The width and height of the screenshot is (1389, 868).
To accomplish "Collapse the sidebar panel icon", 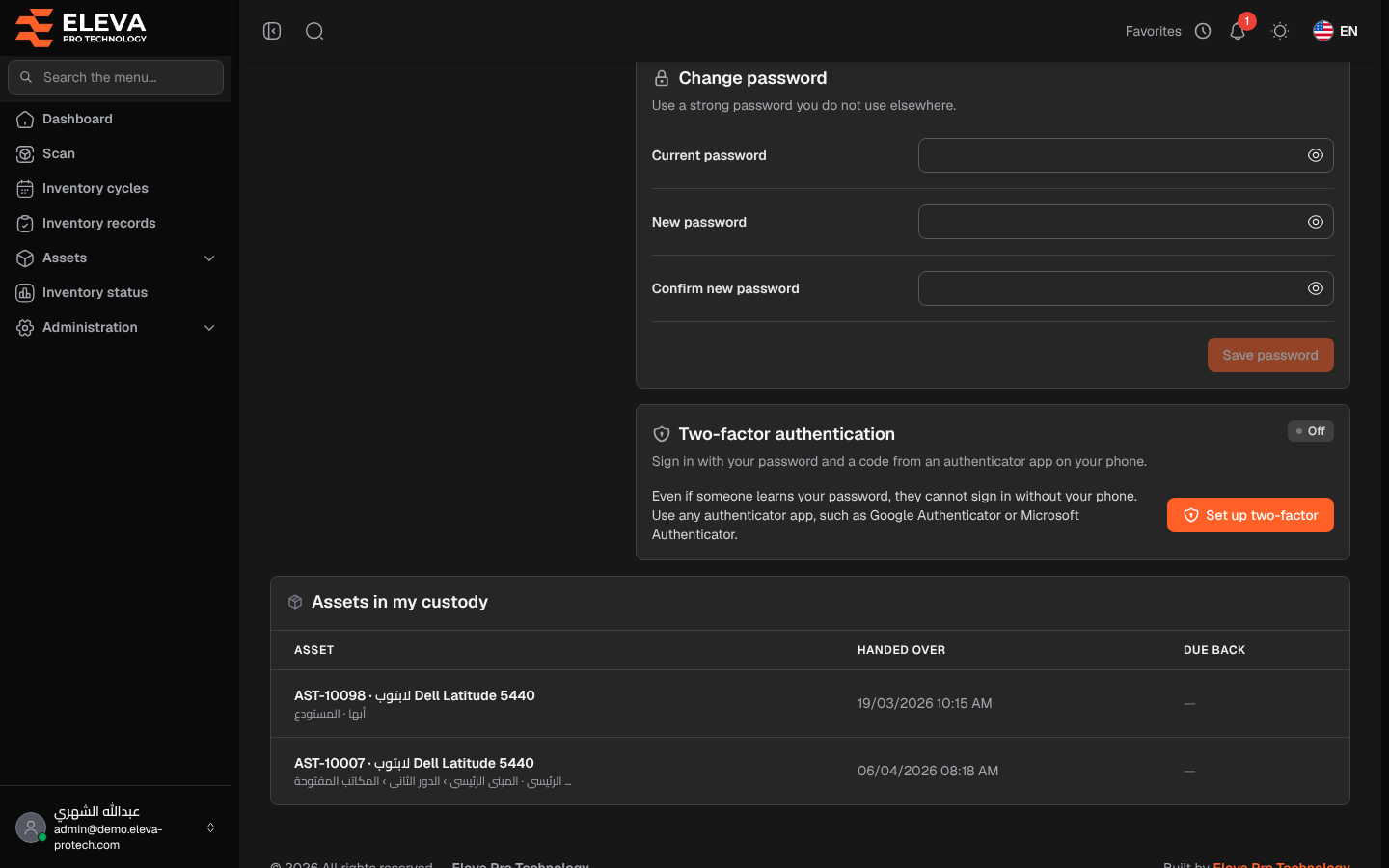I will (272, 31).
